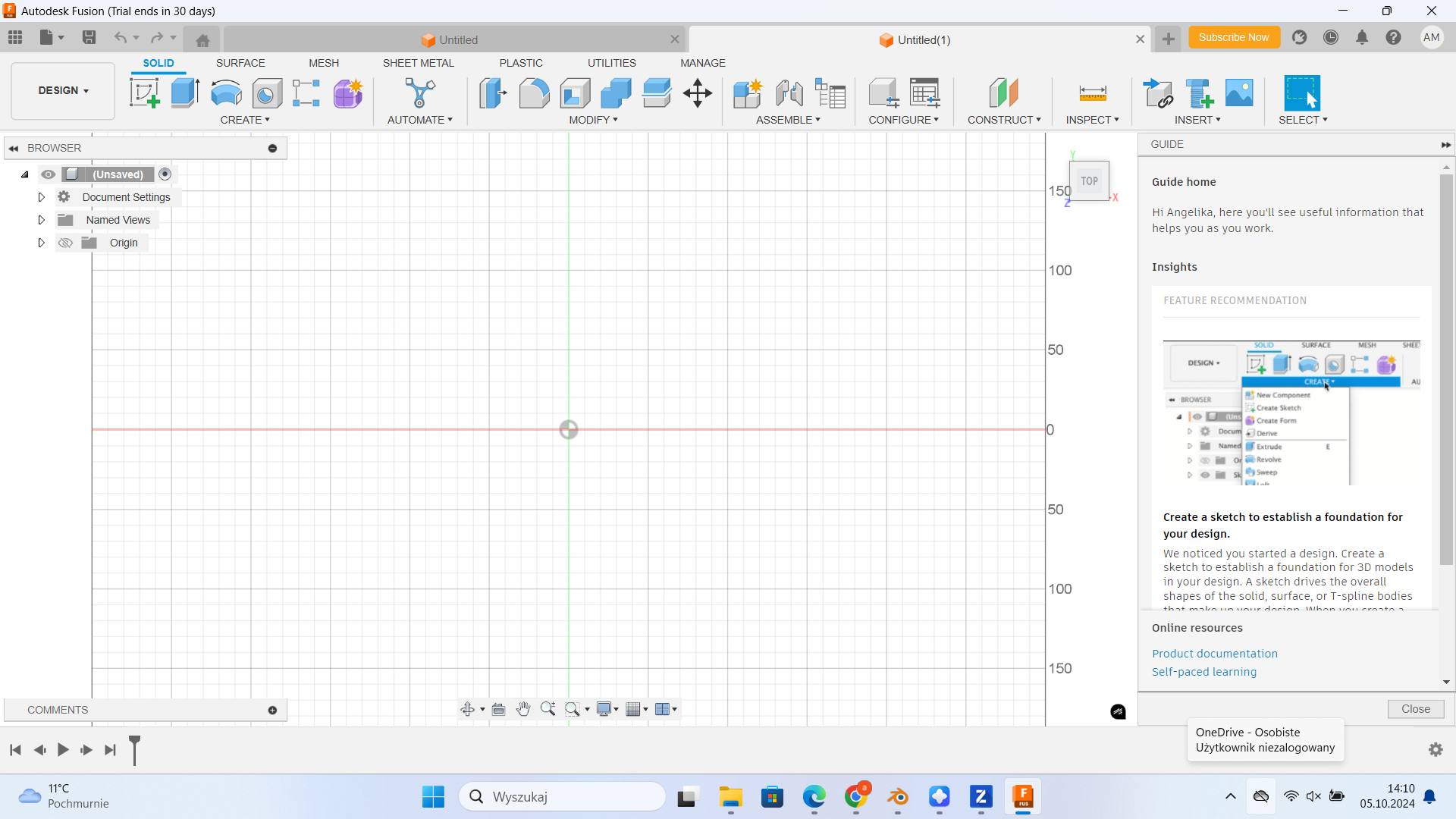Select the Fillet tool
1456x819 pixels.
click(x=534, y=93)
